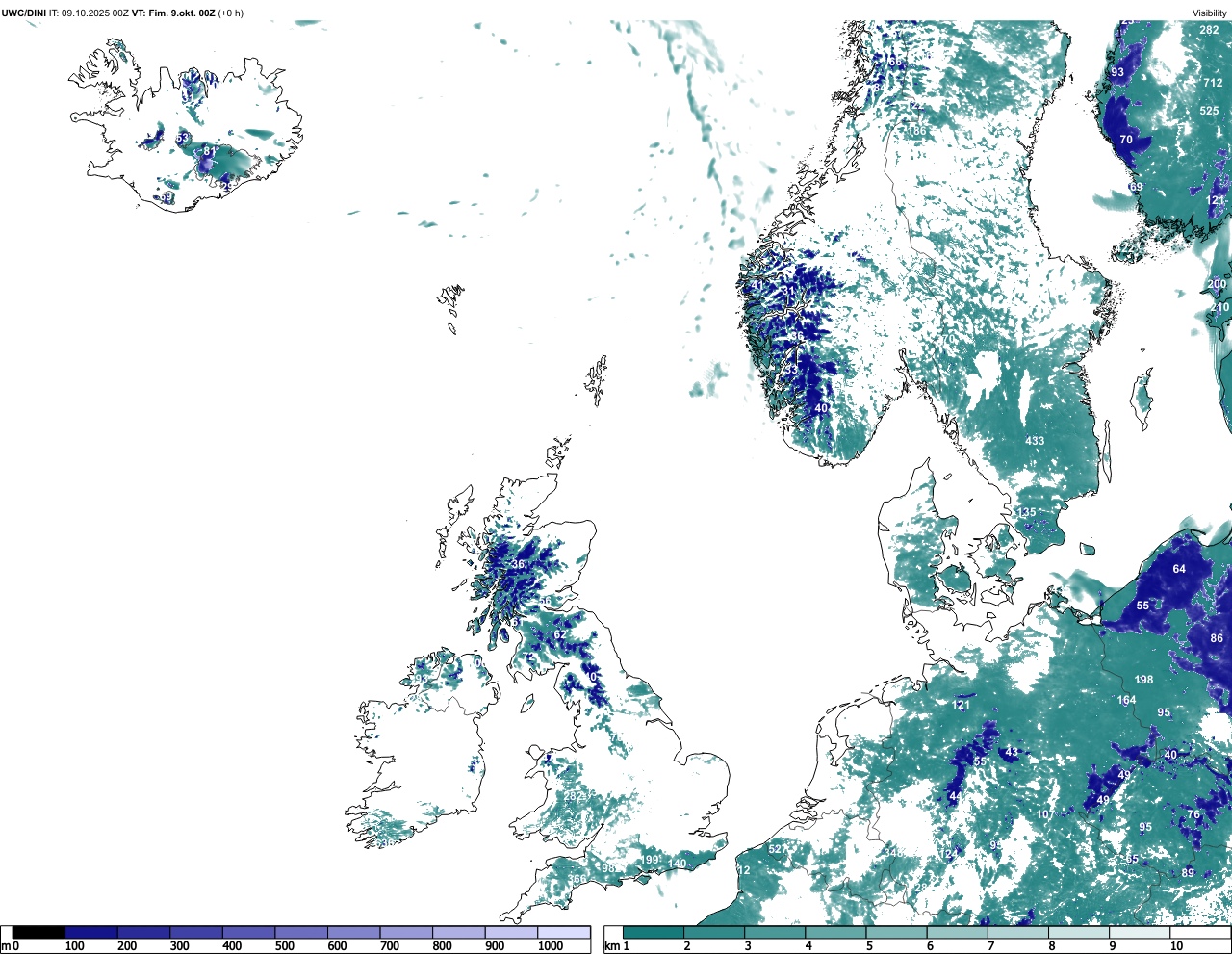
Task: Click the '10' label on the km legend
Action: [x=1176, y=946]
